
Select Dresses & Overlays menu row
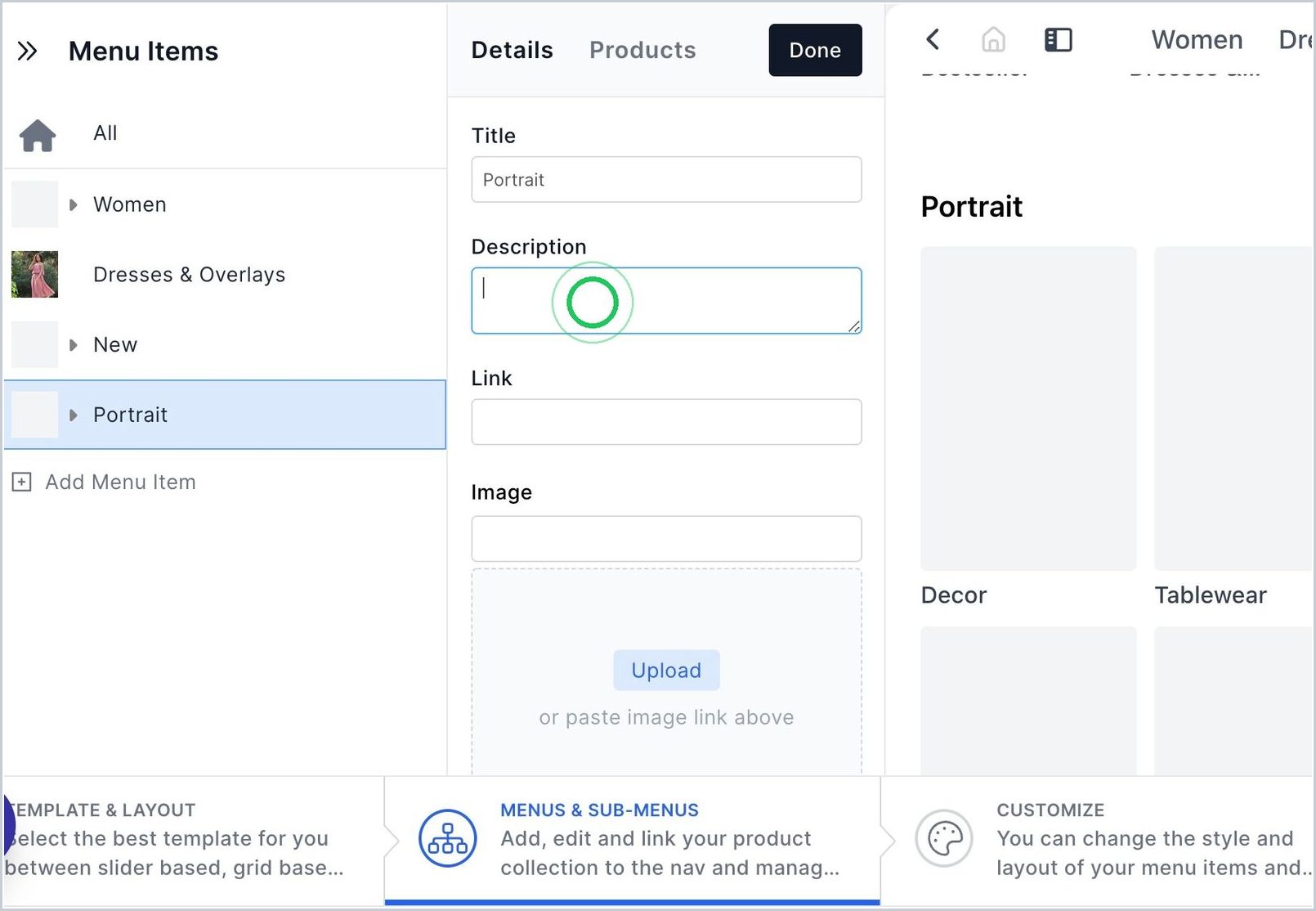tap(225, 274)
